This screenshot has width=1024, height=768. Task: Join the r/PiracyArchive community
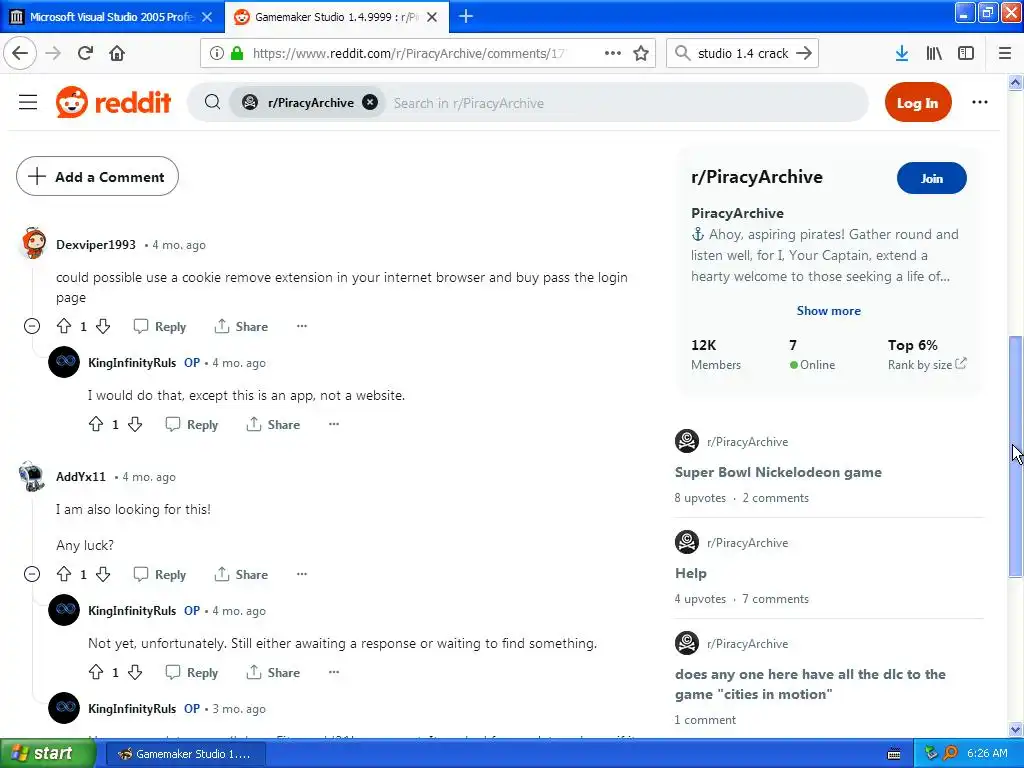tap(931, 178)
